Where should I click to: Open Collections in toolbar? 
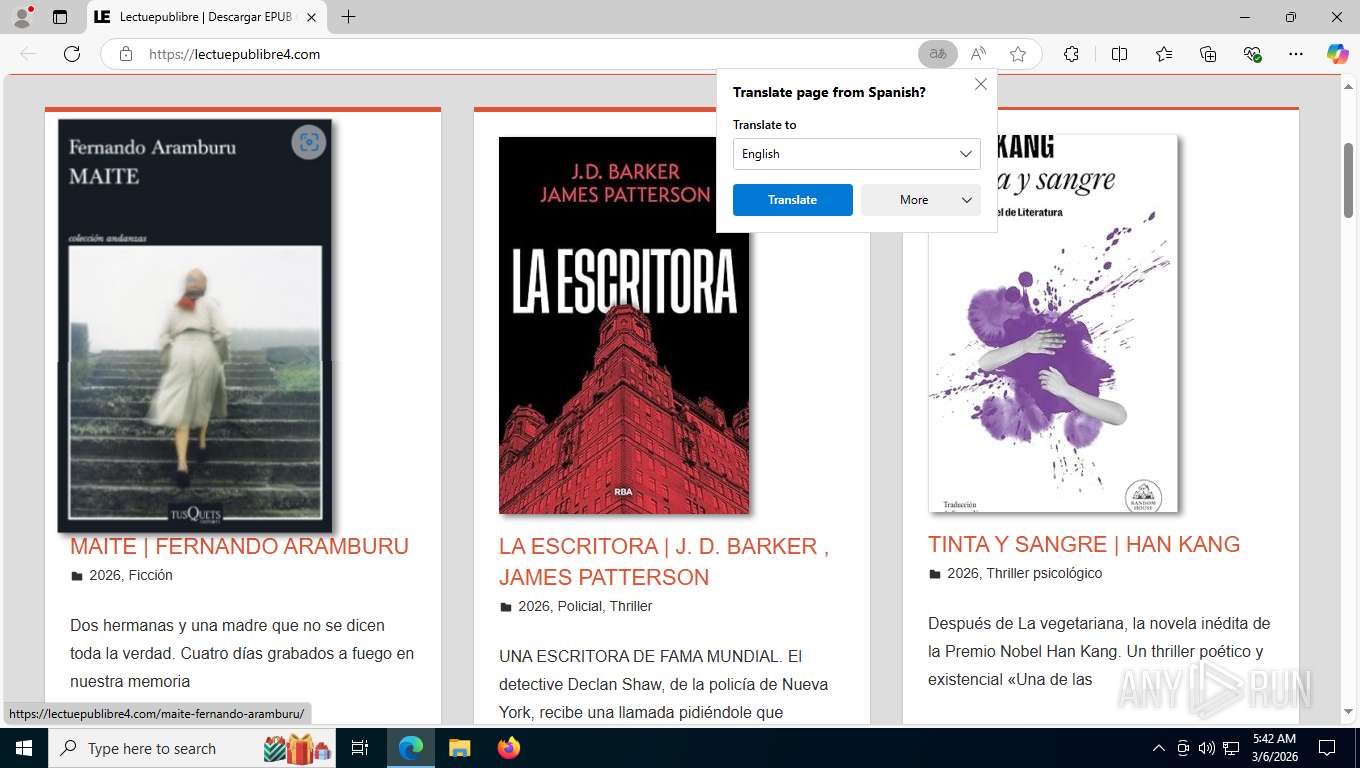coord(1208,54)
